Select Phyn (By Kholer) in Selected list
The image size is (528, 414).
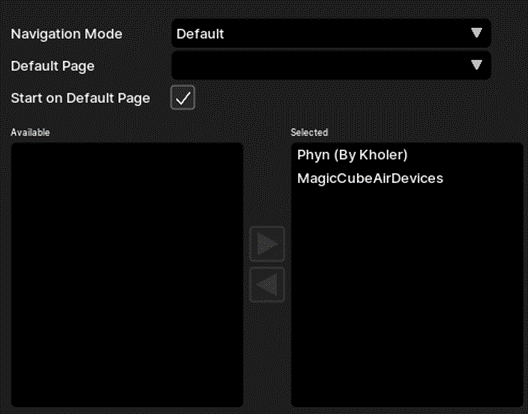pos(352,155)
